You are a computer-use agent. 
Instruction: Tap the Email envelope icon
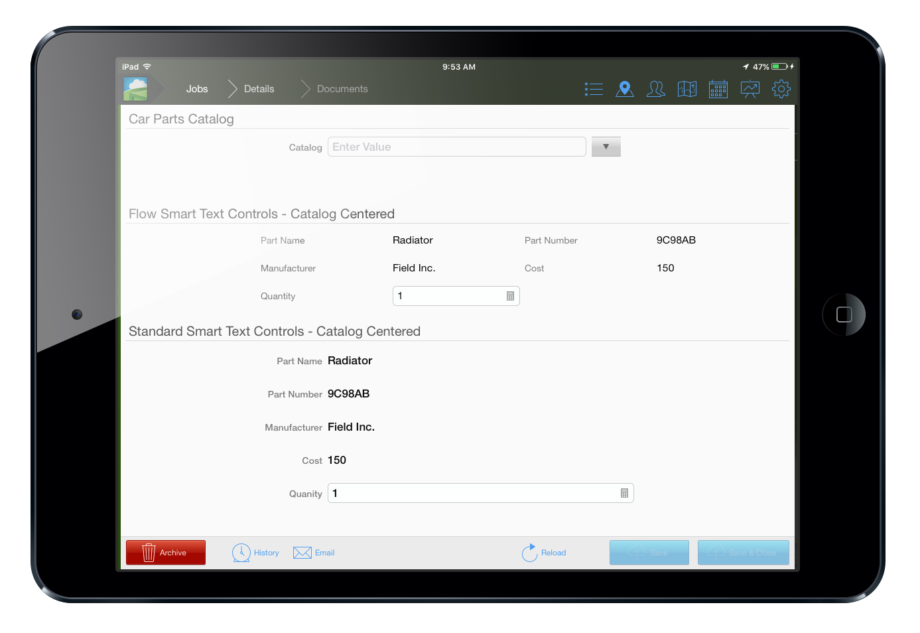pyautogui.click(x=302, y=553)
